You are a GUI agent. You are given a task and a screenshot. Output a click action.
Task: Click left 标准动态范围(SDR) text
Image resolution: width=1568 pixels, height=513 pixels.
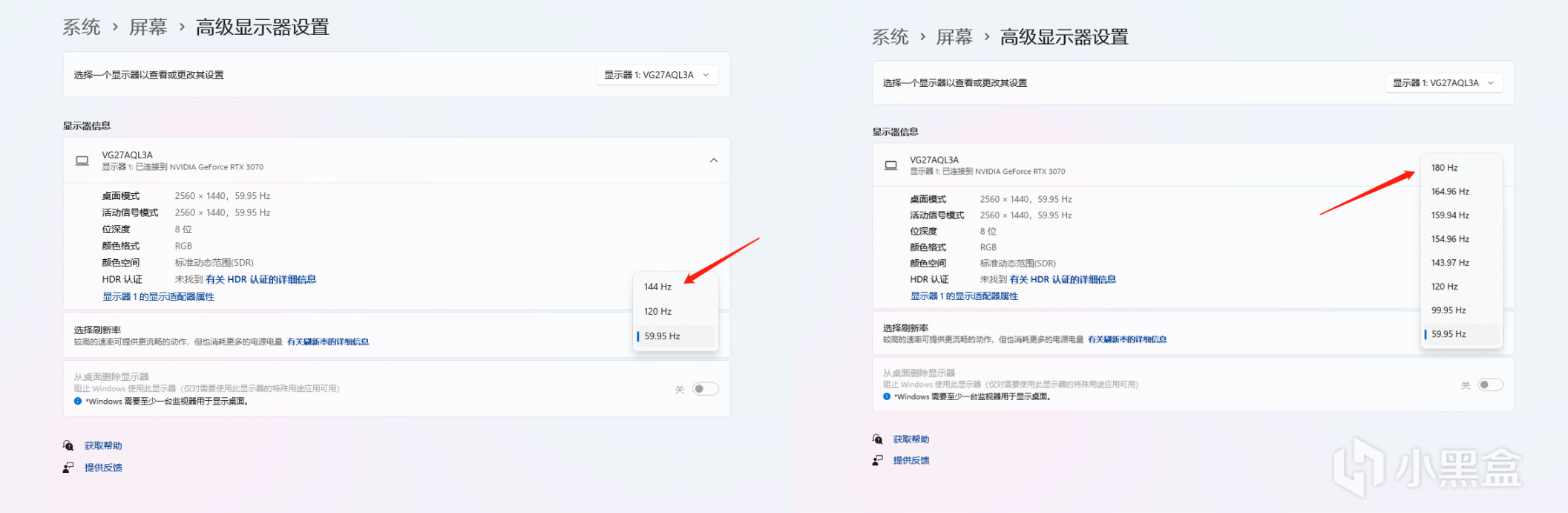point(214,263)
